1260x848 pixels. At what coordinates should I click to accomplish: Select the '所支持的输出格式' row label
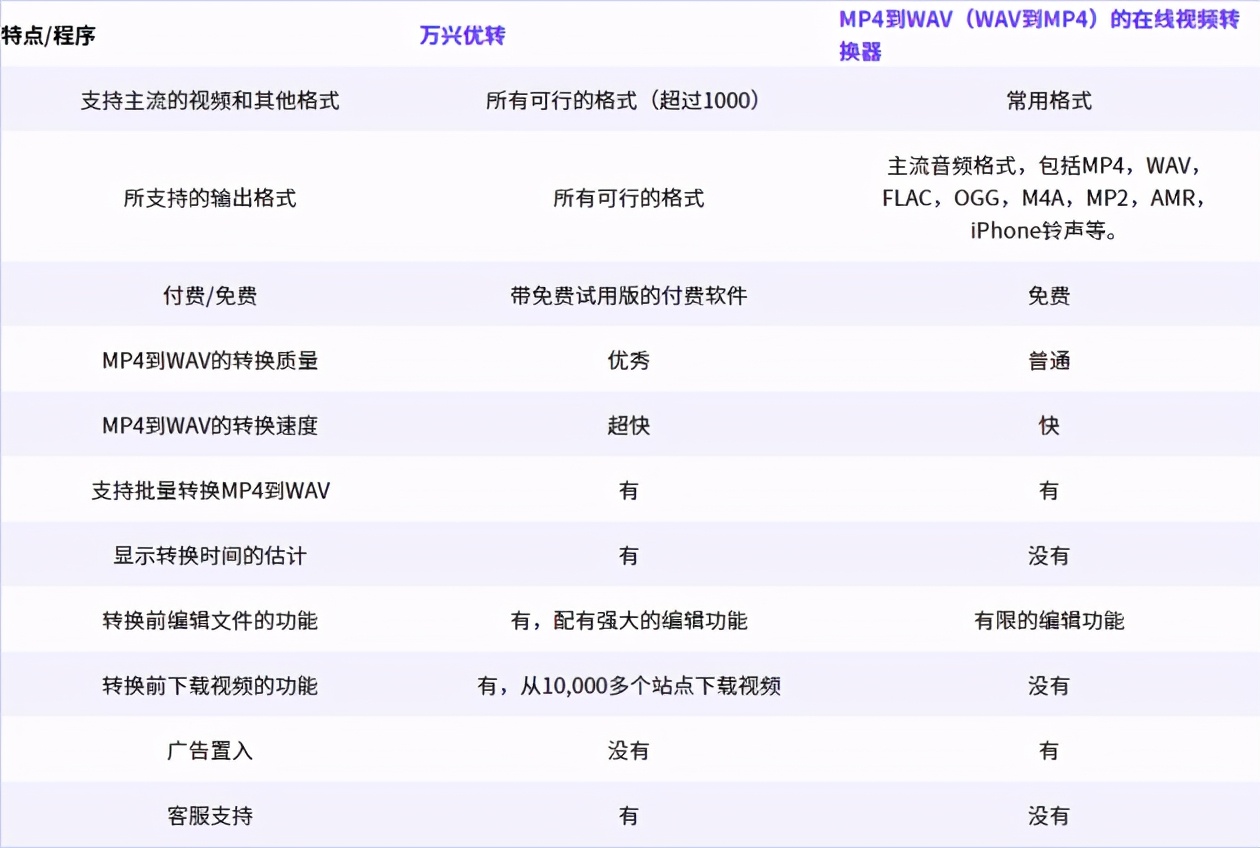(210, 198)
